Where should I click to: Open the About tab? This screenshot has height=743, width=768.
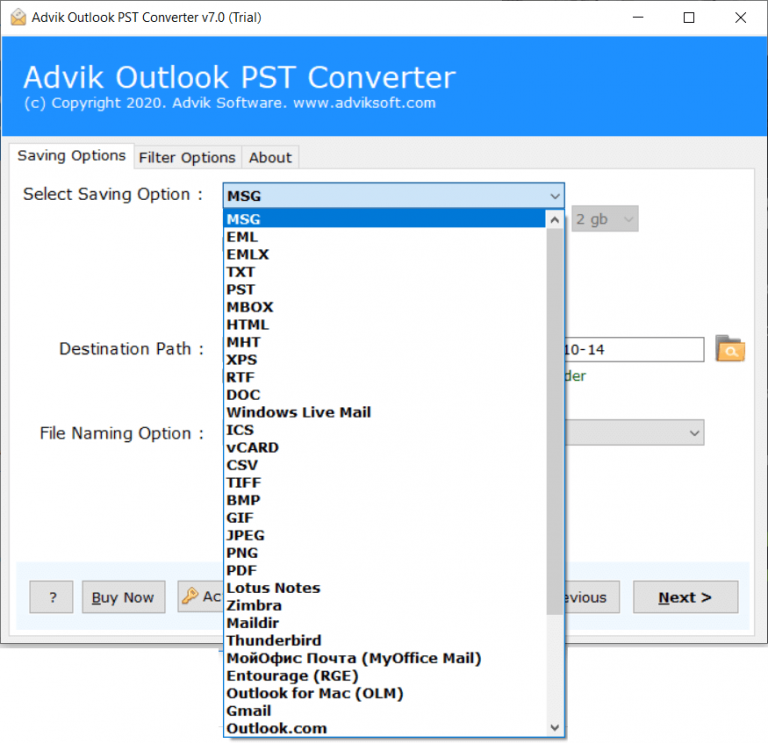click(270, 158)
